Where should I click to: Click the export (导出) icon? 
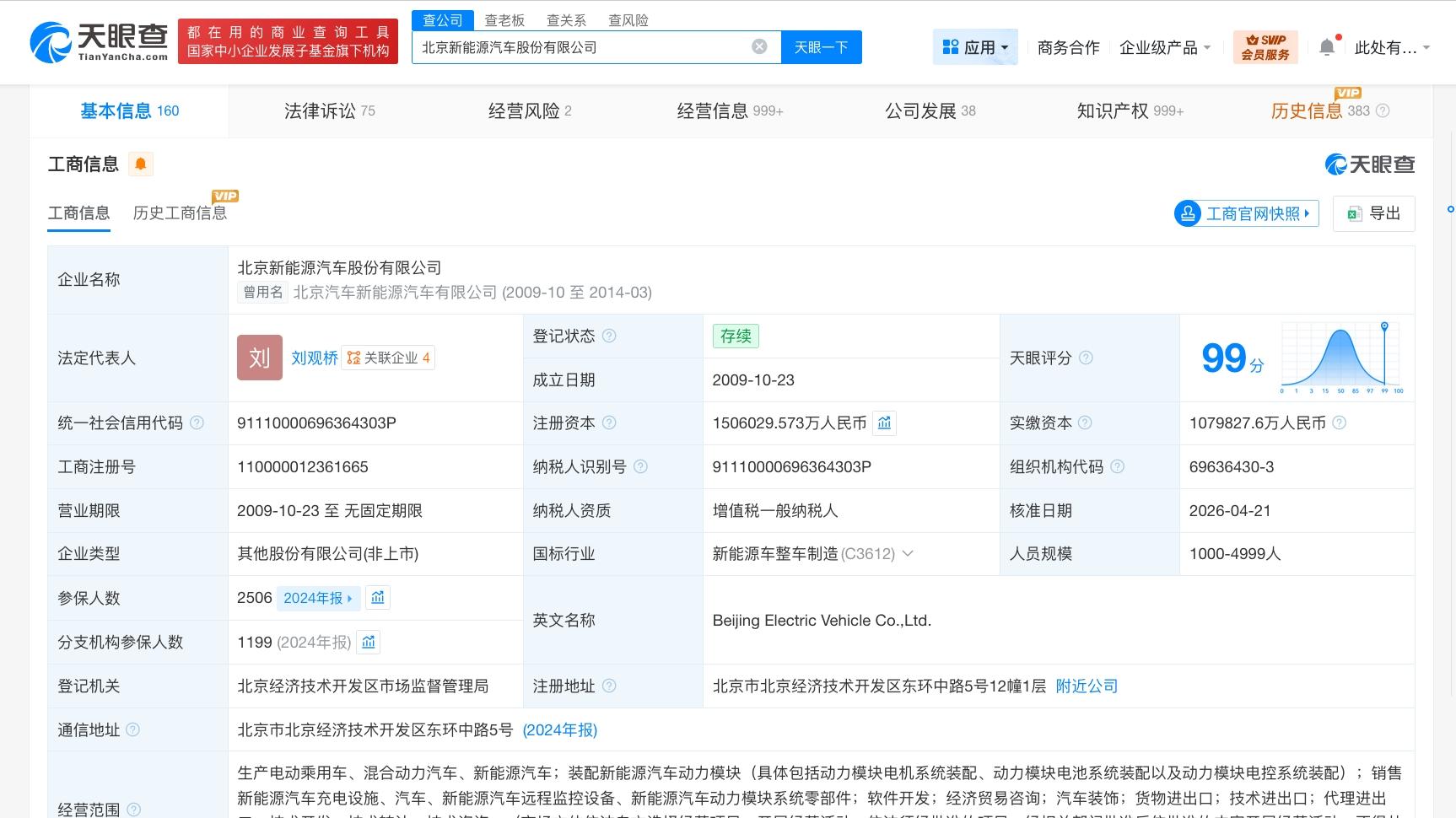coord(1356,213)
